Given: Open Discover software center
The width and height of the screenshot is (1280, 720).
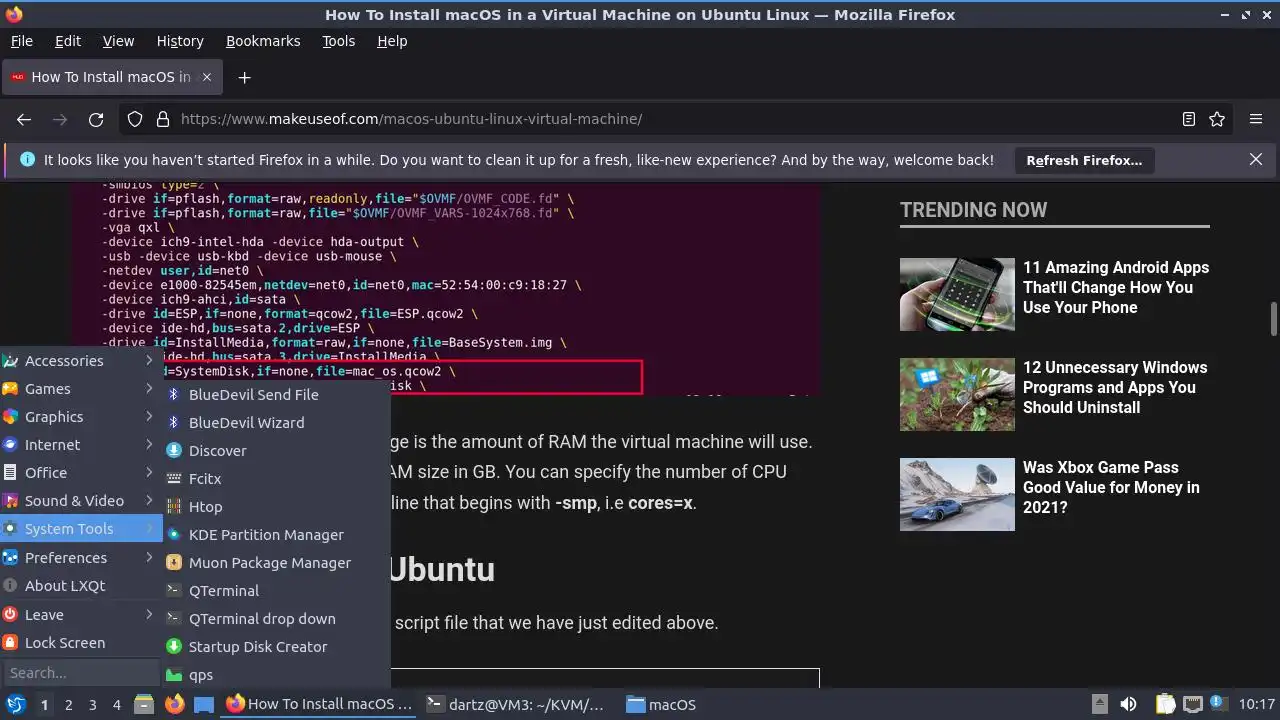Looking at the screenshot, I should (277, 451).
